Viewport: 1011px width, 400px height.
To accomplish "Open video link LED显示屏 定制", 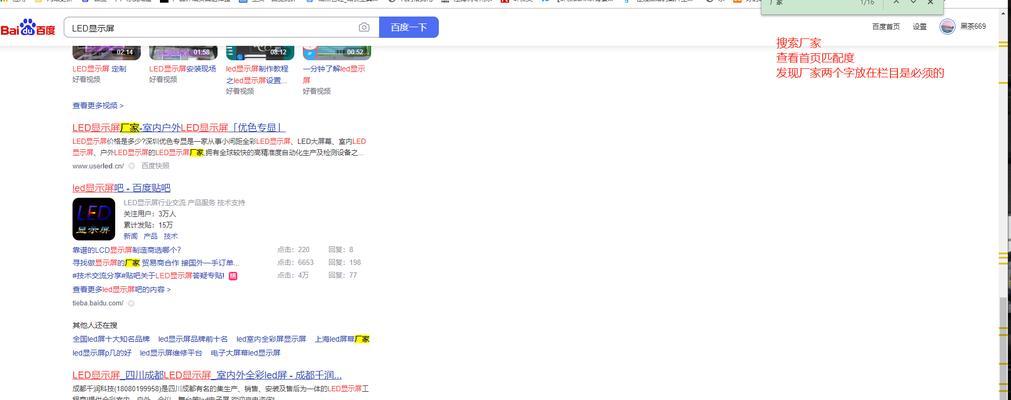I will [99, 68].
